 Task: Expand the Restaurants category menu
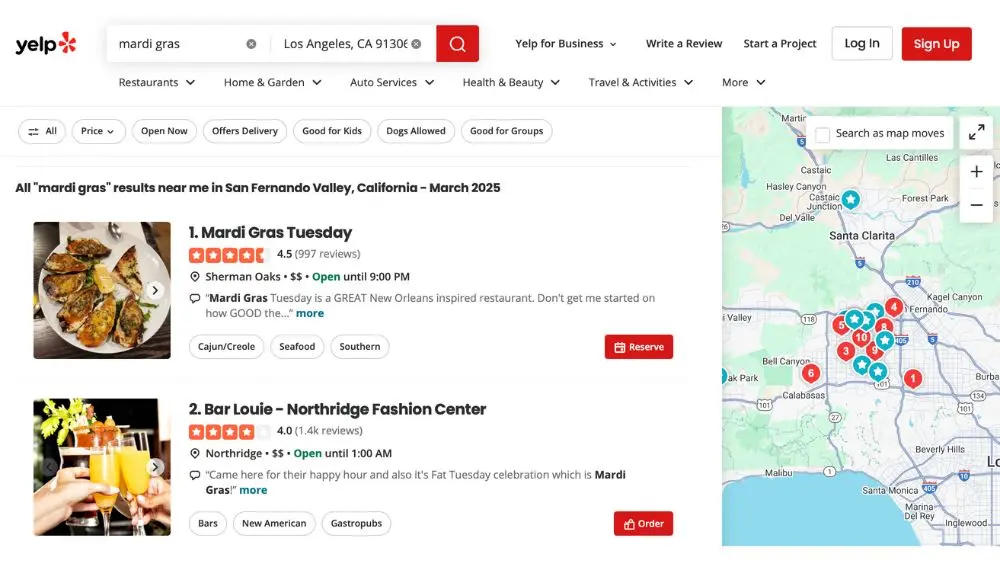tap(157, 82)
